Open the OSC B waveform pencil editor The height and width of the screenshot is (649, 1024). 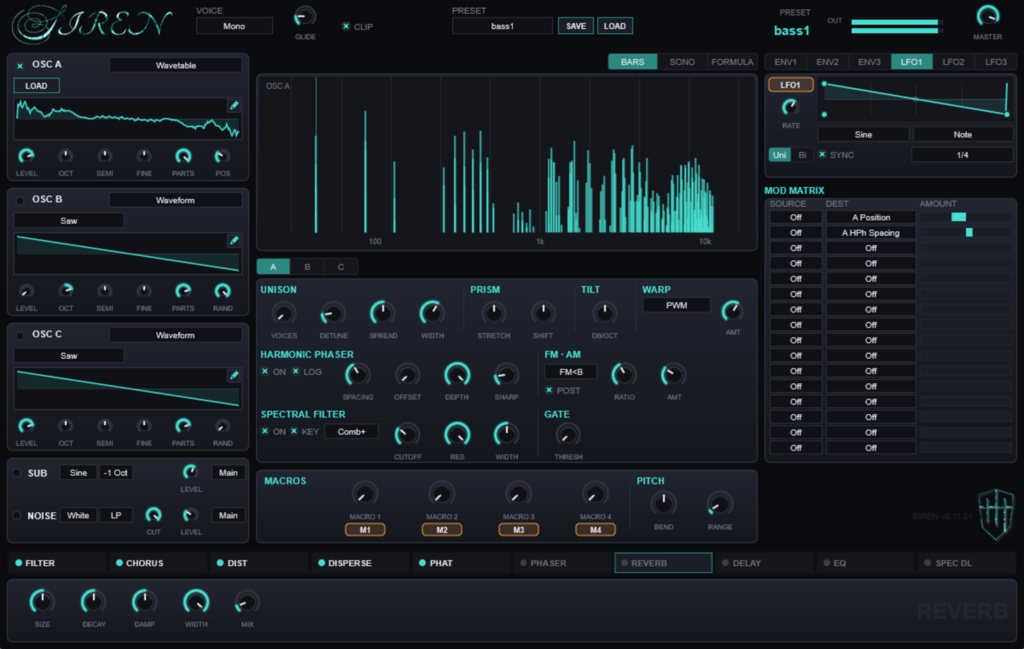(x=234, y=240)
